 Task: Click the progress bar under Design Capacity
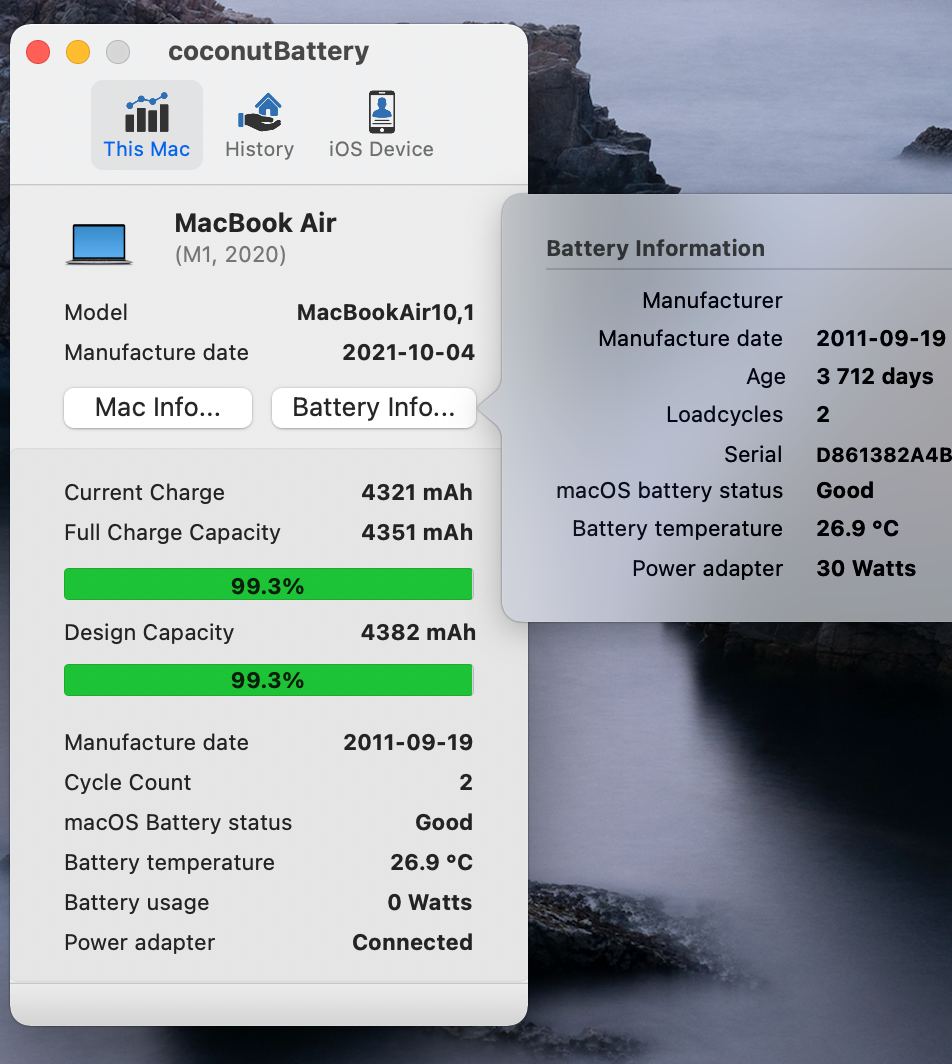click(x=268, y=680)
